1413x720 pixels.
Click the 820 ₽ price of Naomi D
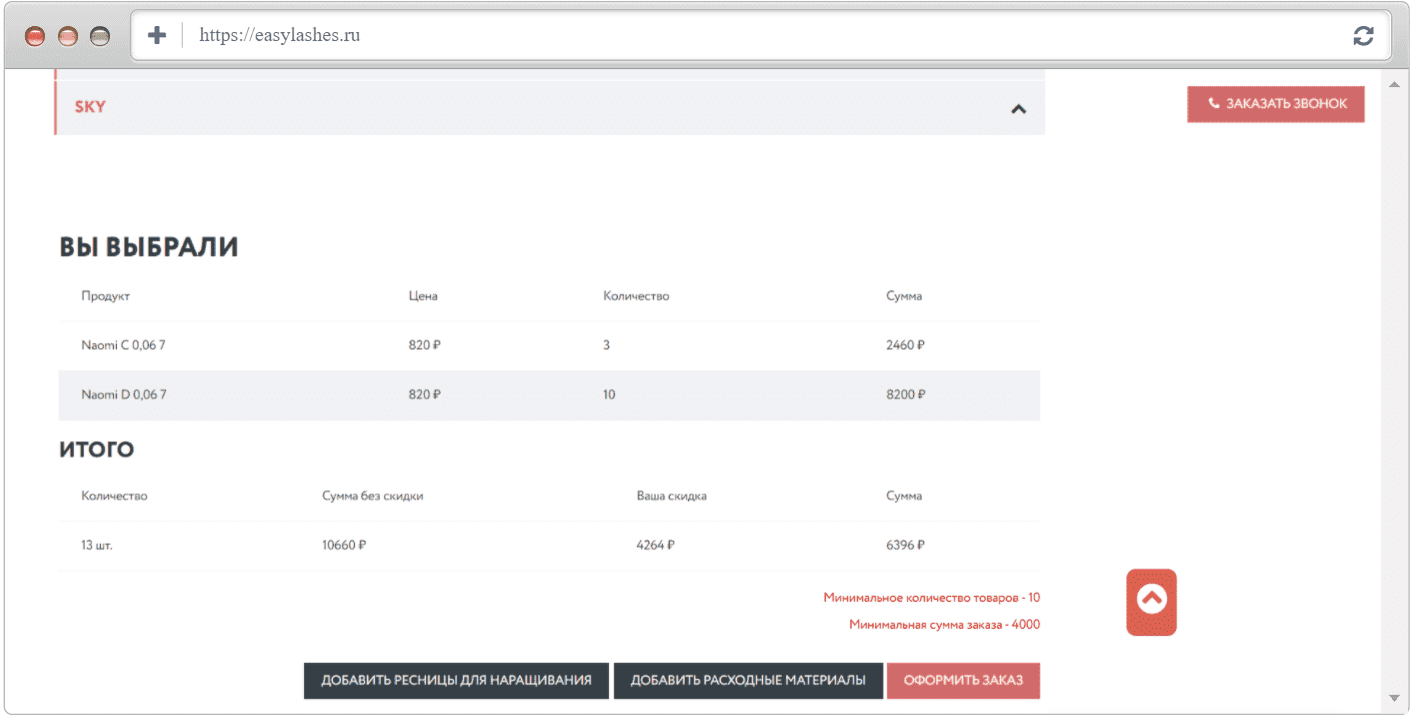[x=425, y=395]
